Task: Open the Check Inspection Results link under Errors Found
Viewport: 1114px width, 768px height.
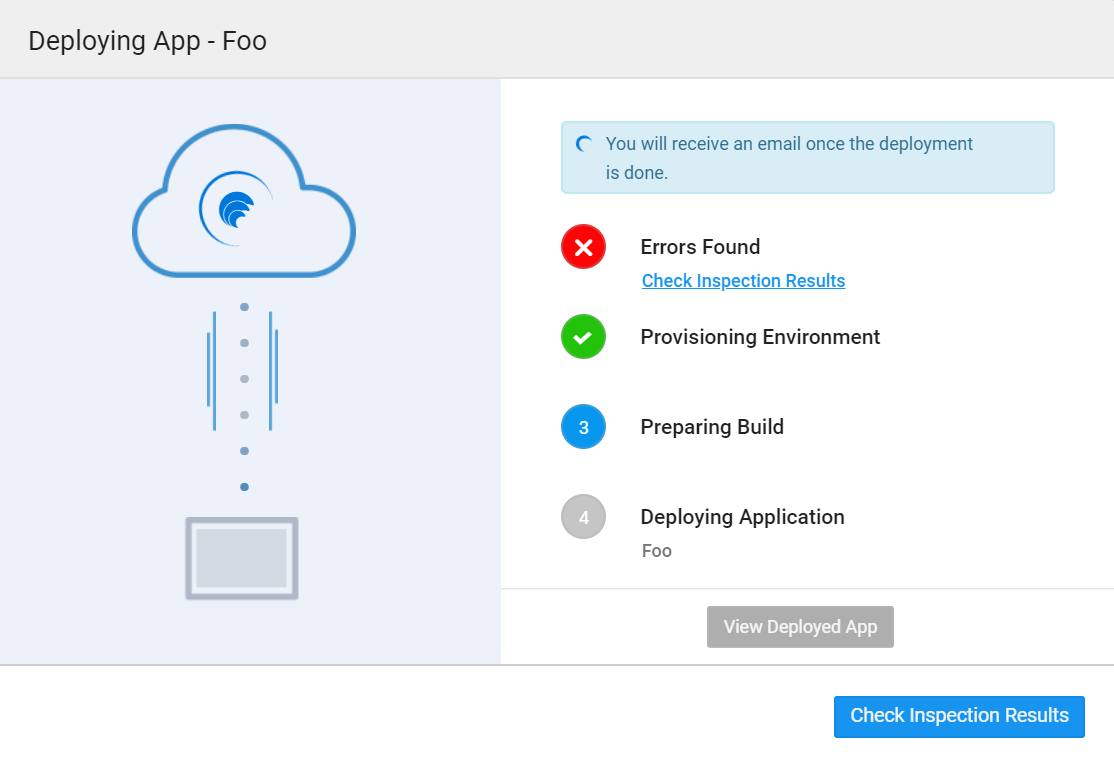Action: point(743,281)
